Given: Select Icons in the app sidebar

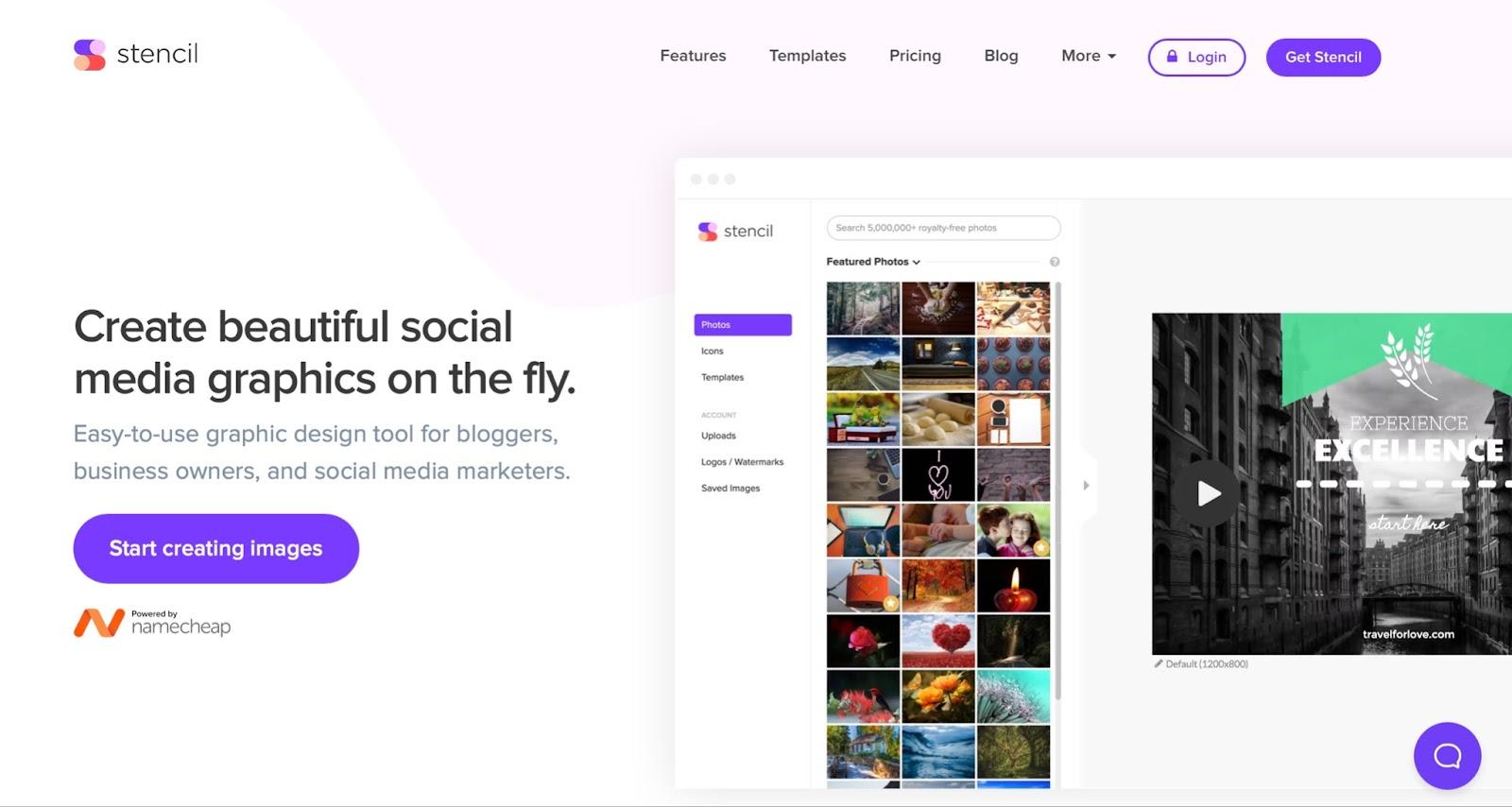Looking at the screenshot, I should (x=713, y=352).
